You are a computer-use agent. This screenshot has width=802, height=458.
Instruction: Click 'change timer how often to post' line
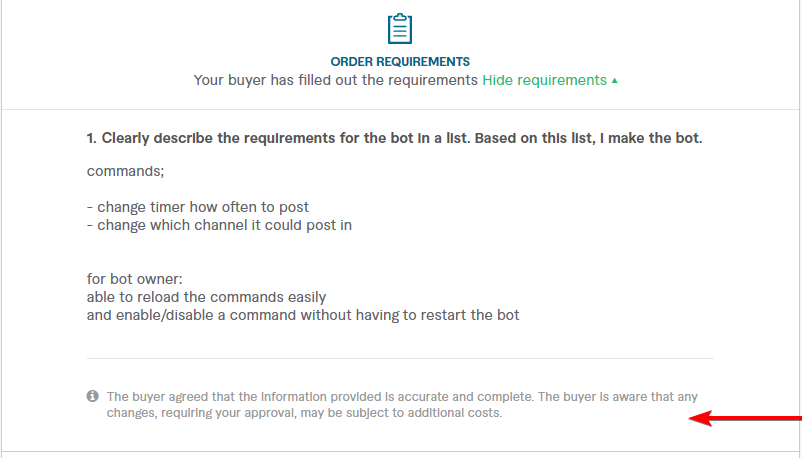[x=198, y=207]
